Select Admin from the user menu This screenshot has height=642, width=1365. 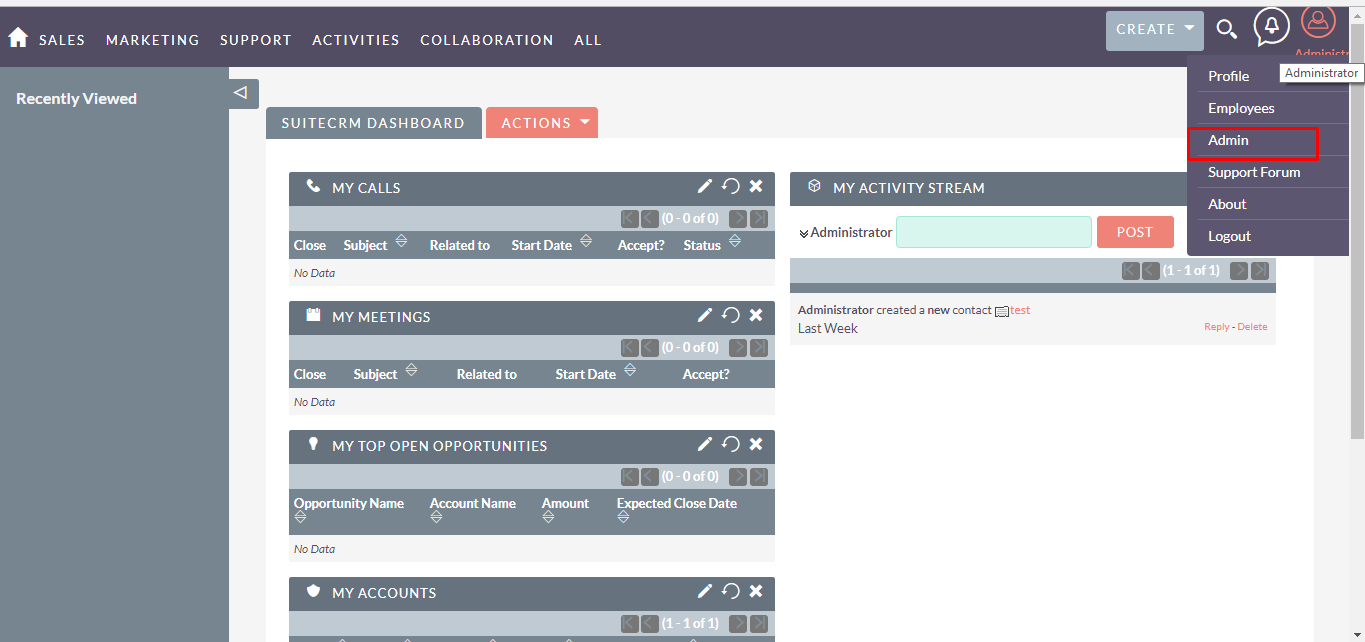pyautogui.click(x=1228, y=141)
